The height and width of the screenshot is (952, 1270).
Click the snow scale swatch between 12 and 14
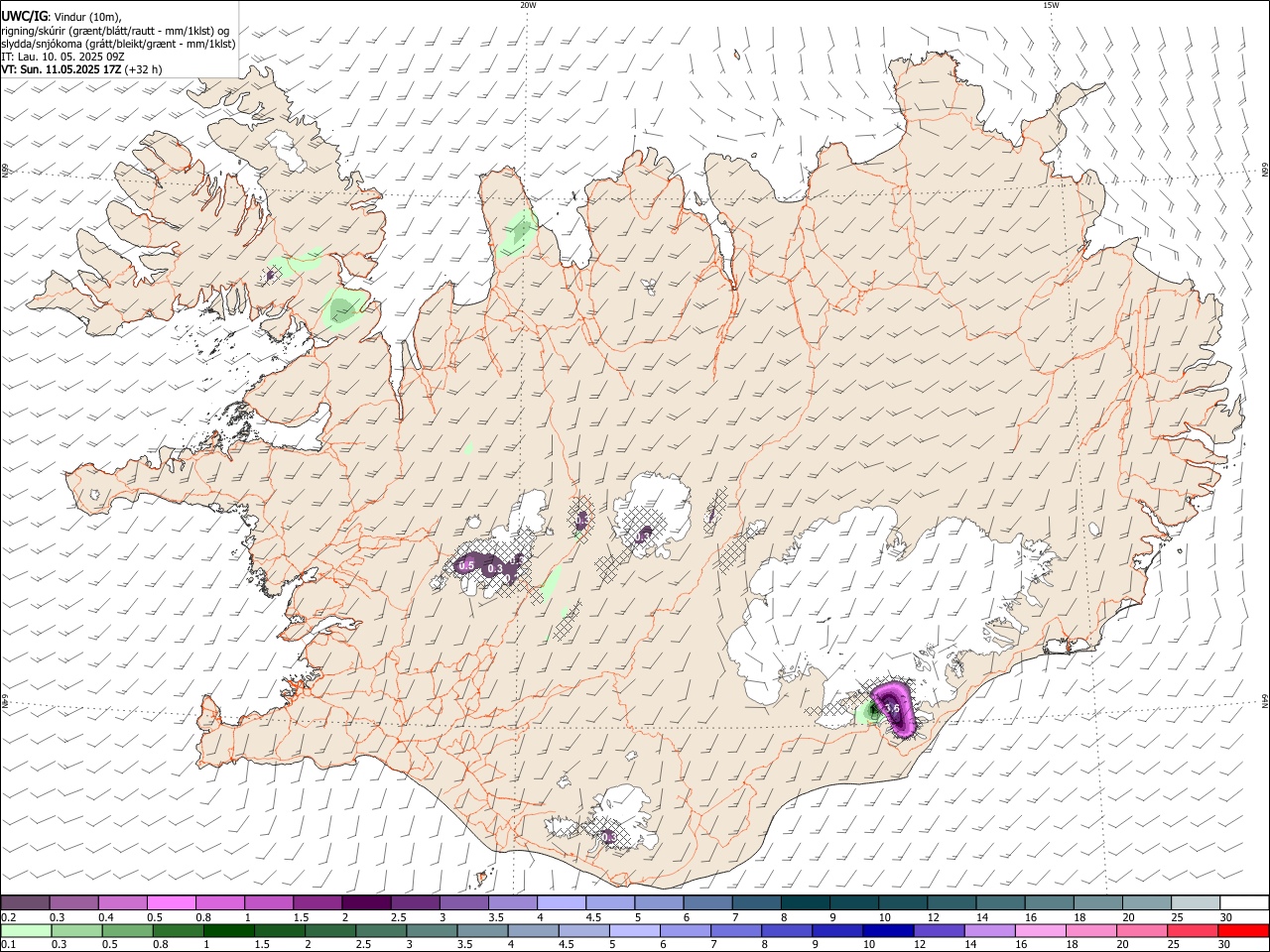coord(950,902)
